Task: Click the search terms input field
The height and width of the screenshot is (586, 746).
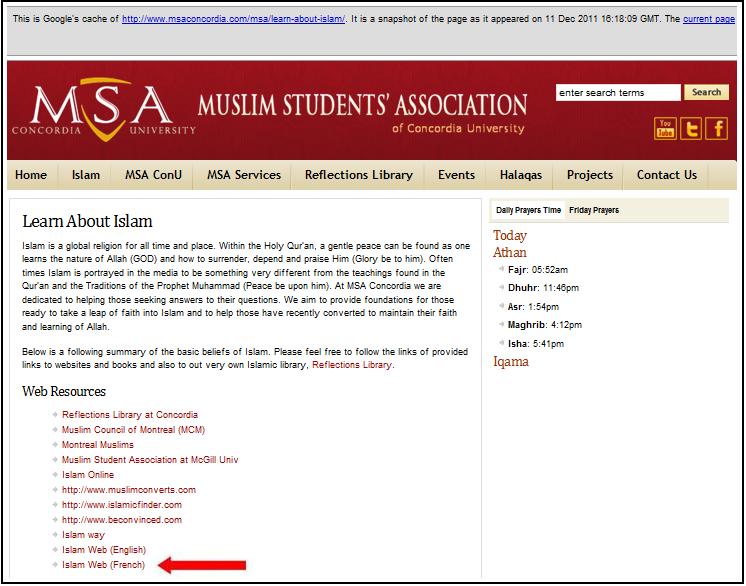Action: (617, 93)
